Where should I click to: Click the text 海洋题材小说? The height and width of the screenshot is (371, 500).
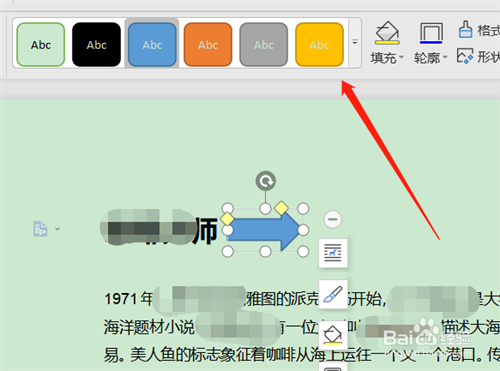149,327
